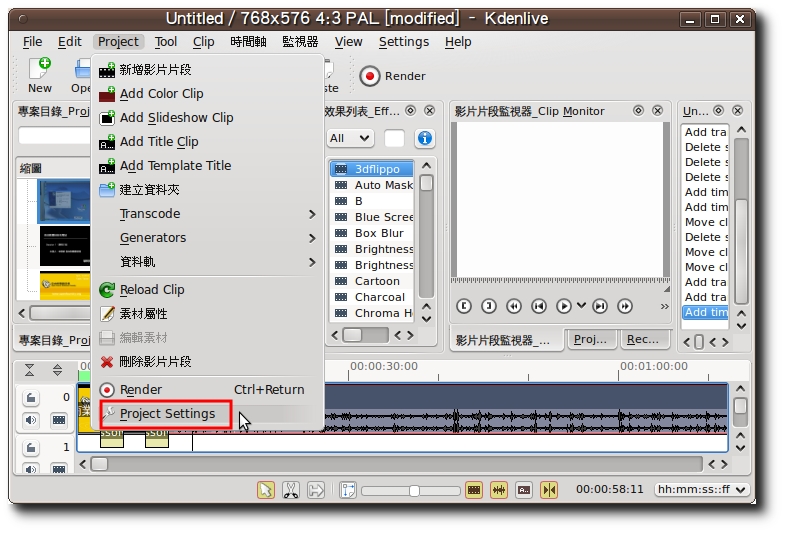Close the Effect list panel

429,111
